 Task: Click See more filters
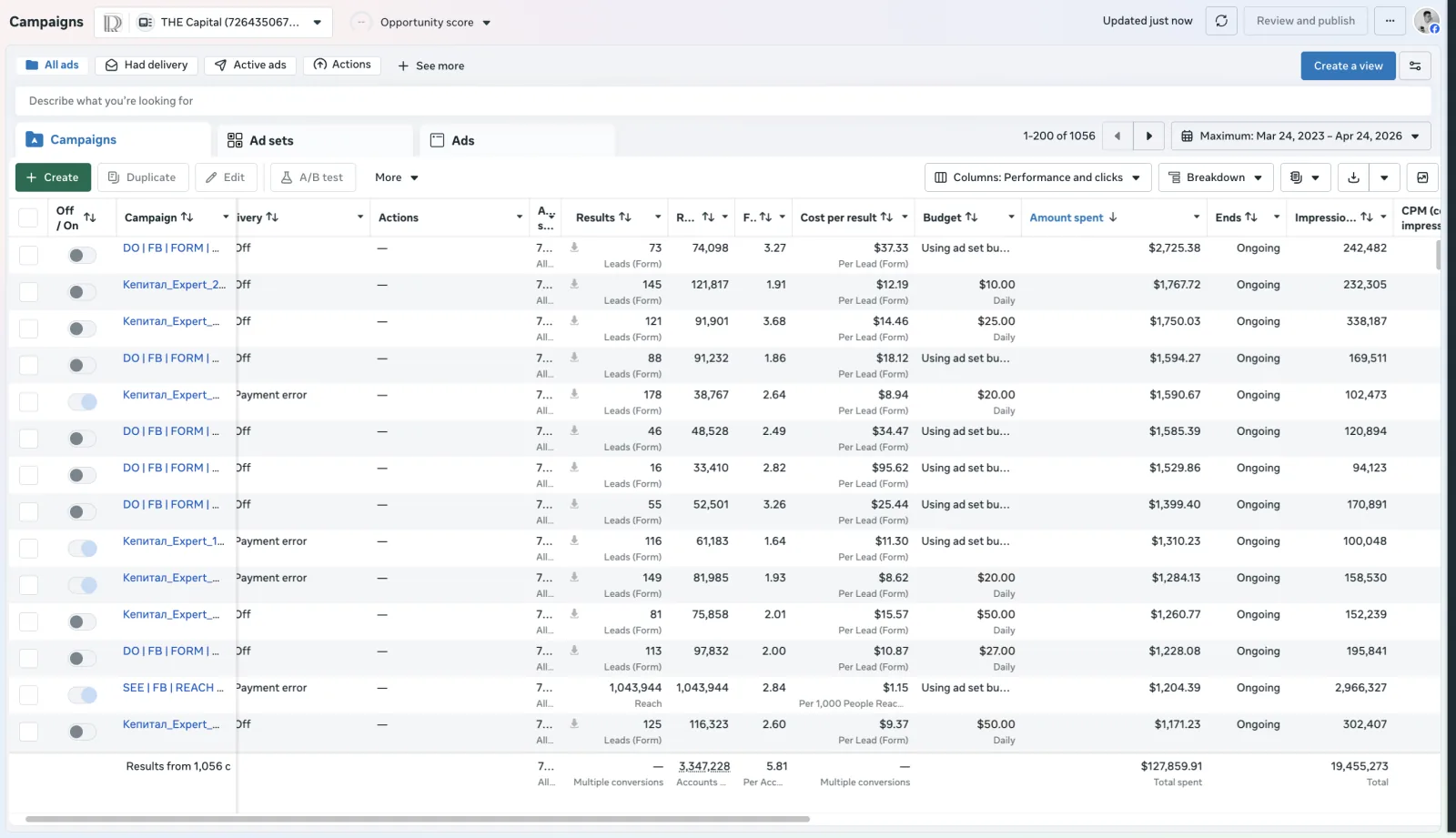tap(430, 66)
